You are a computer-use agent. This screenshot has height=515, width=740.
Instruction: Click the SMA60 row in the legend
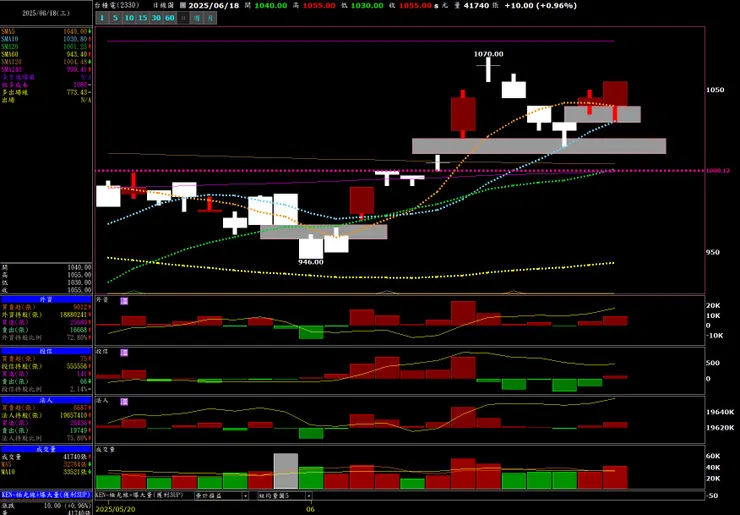pos(46,54)
